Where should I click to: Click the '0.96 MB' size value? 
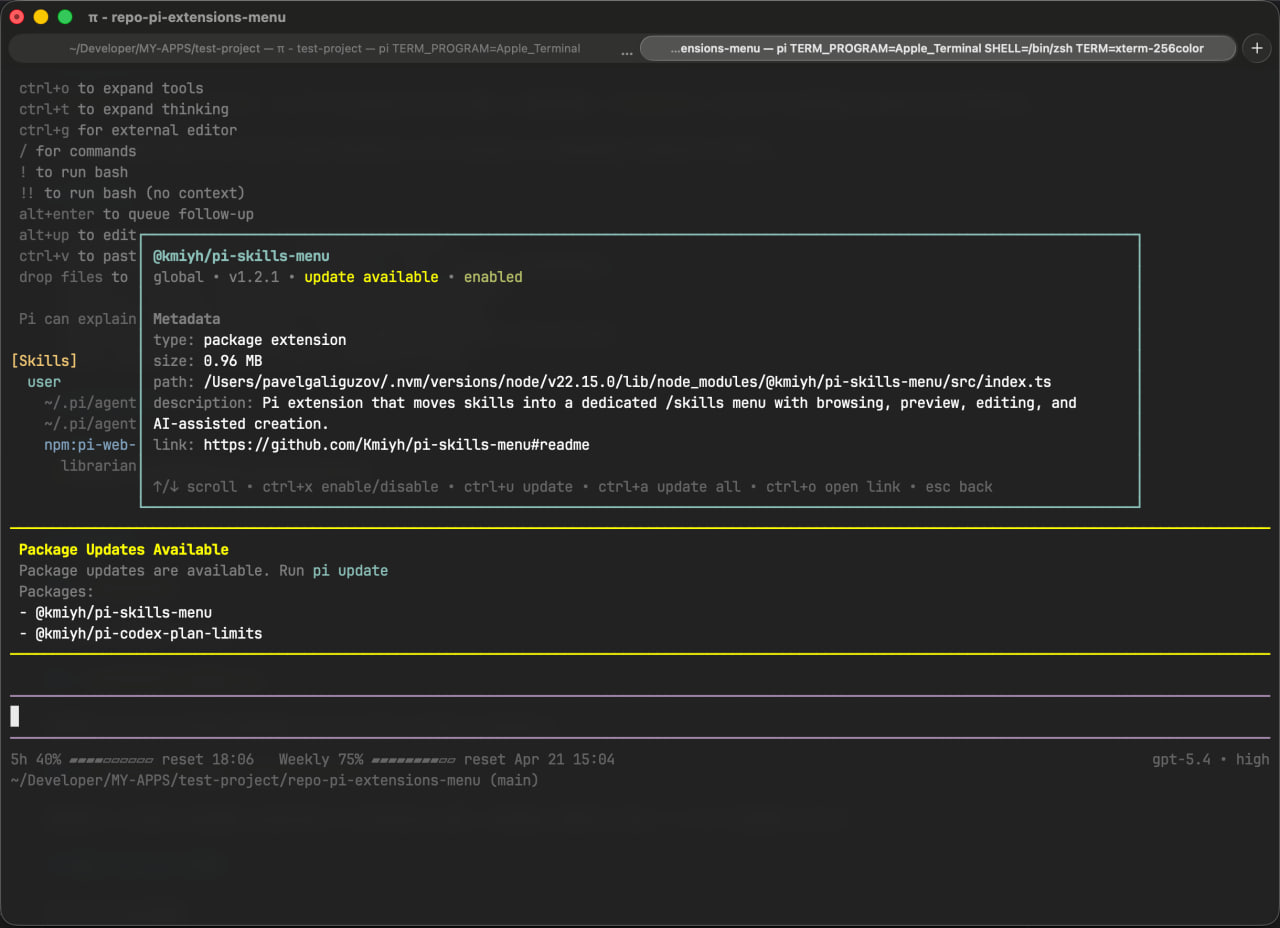coord(232,361)
